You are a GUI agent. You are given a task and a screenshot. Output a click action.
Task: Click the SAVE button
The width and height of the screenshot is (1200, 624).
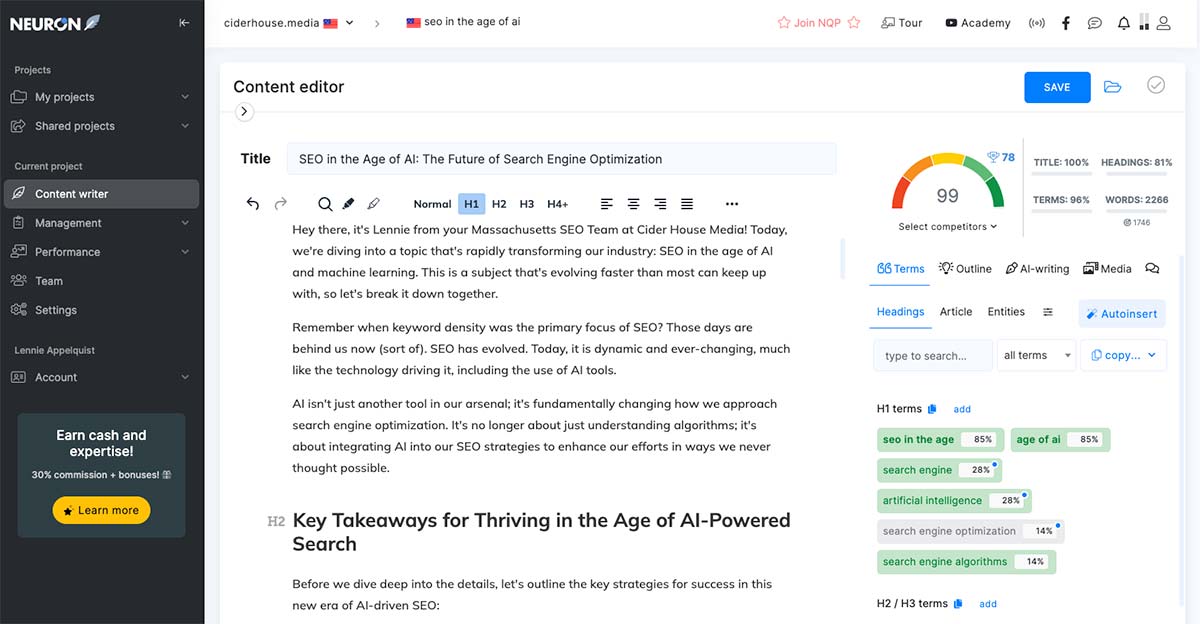tap(1056, 87)
